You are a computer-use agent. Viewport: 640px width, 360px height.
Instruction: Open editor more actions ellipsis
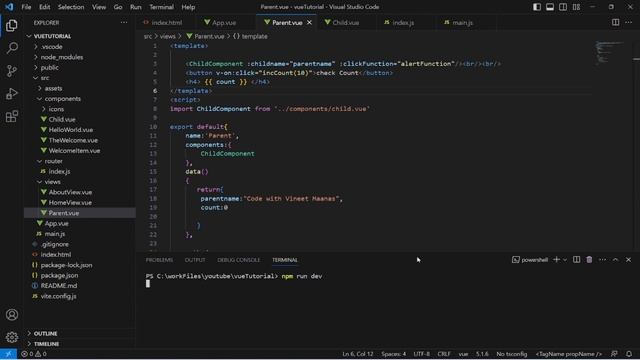628,22
